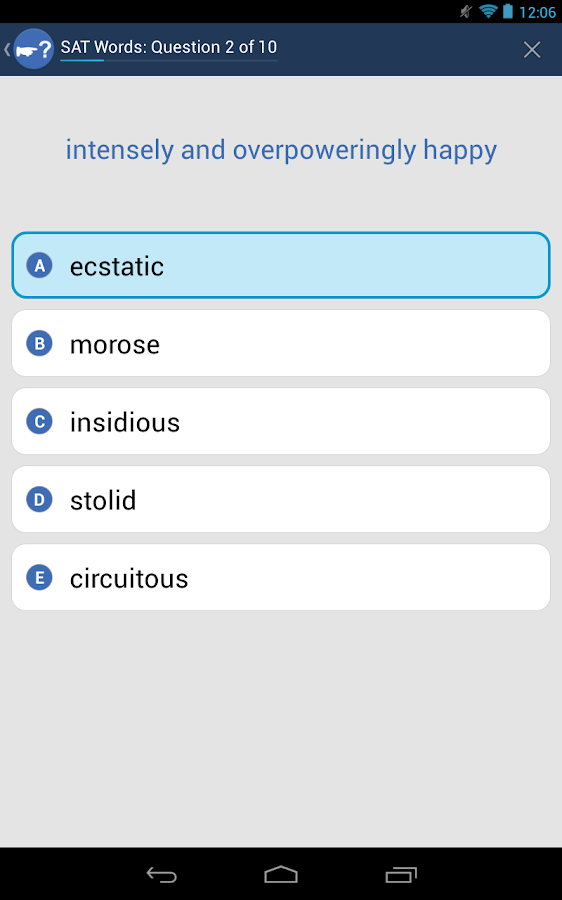Viewport: 562px width, 900px height.
Task: Tap the Android home navigation button
Action: coord(281,875)
